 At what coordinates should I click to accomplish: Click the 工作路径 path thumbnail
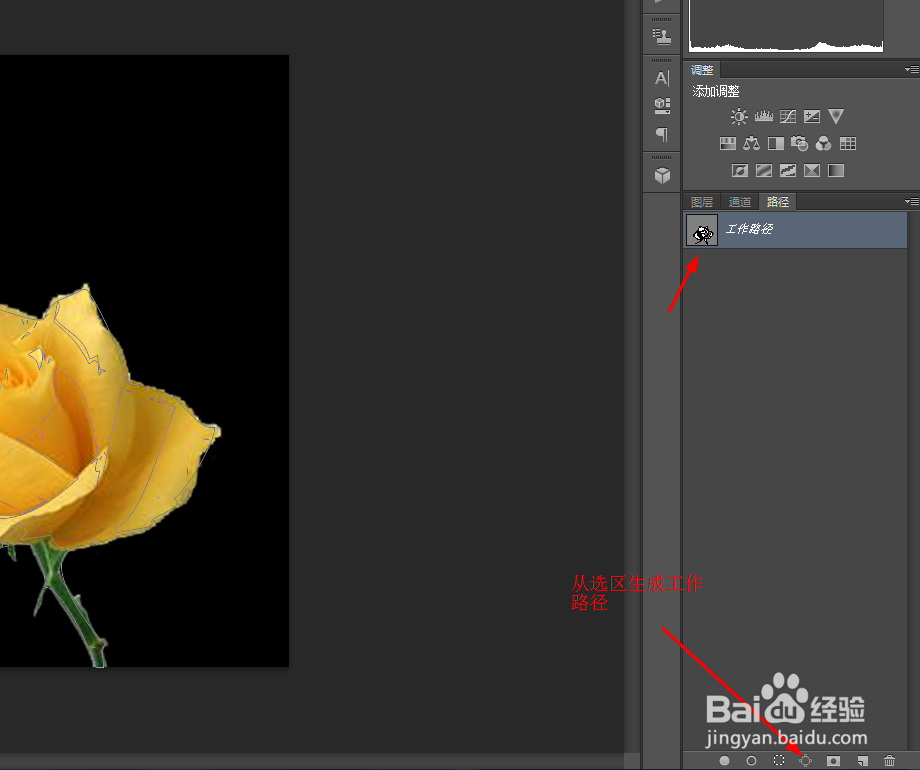(702, 229)
